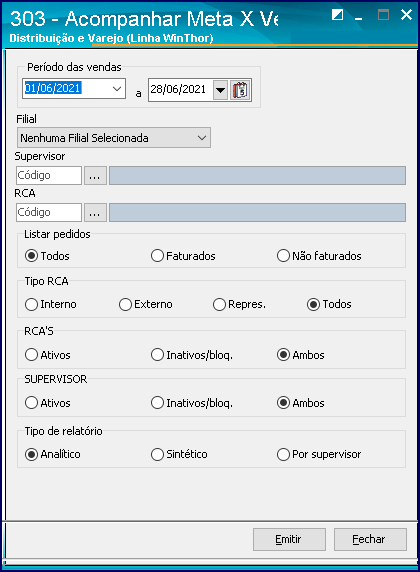Screen dimensions: 420x572
Task: Click the disabled maximize window icon
Action: (x=383, y=15)
